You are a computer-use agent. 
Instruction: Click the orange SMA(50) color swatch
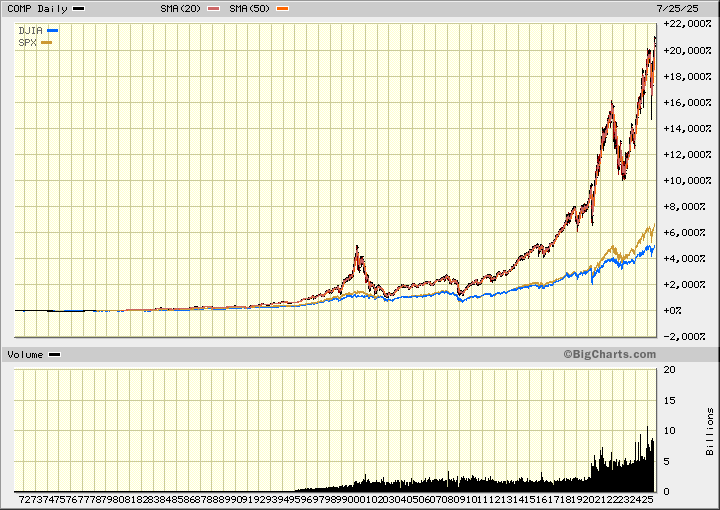click(x=282, y=9)
